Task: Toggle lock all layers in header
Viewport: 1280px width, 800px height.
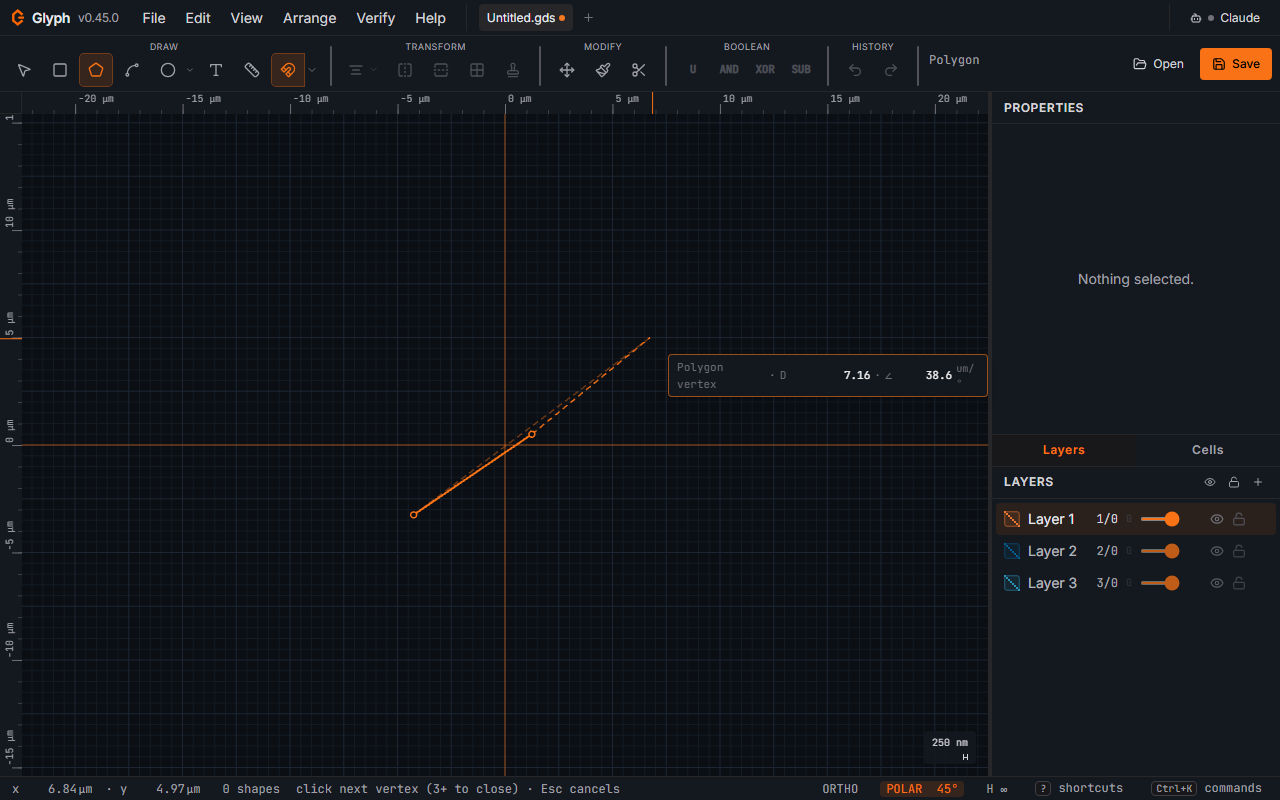Action: [x=1234, y=482]
